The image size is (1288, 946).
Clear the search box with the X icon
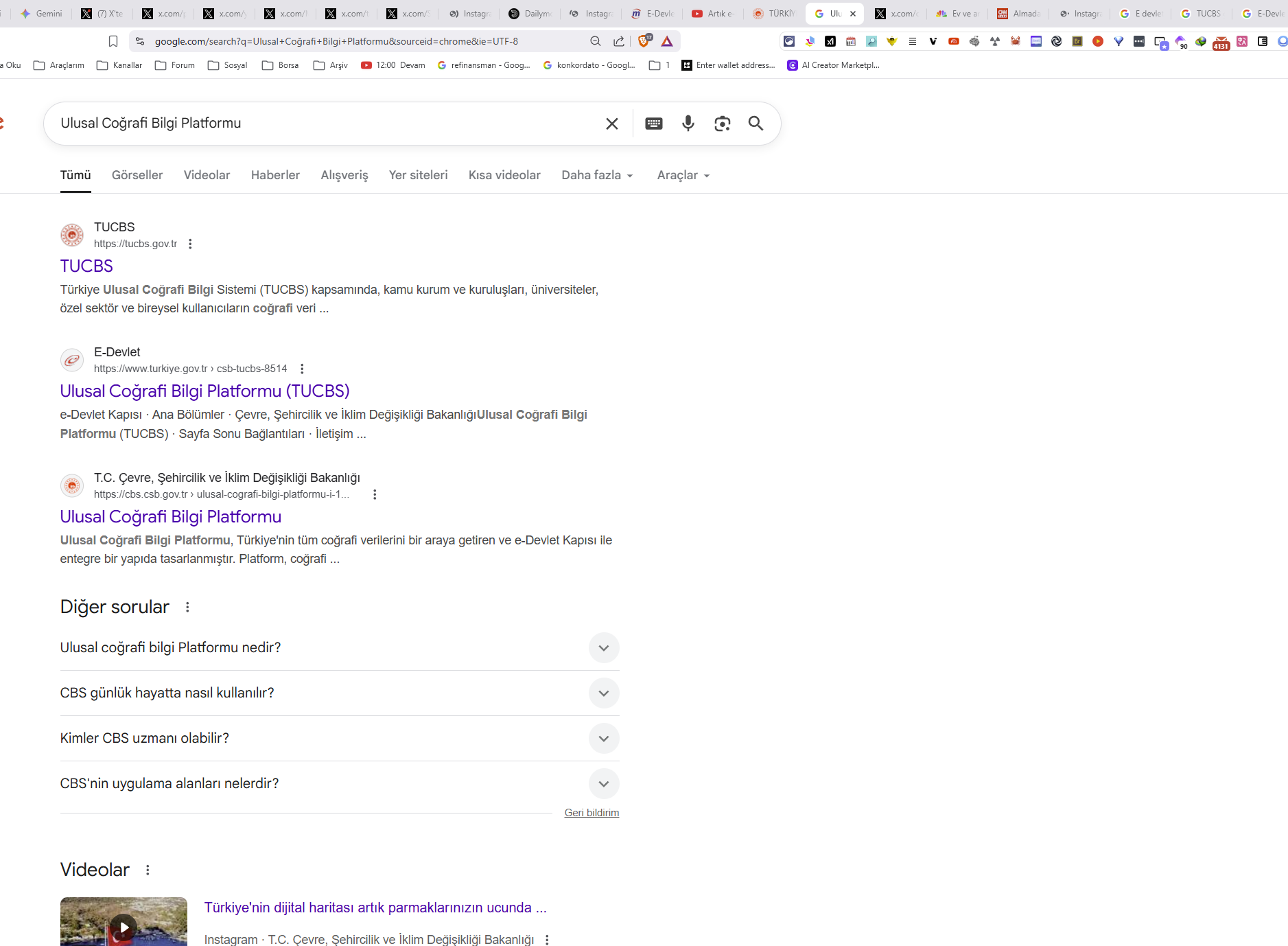point(612,124)
